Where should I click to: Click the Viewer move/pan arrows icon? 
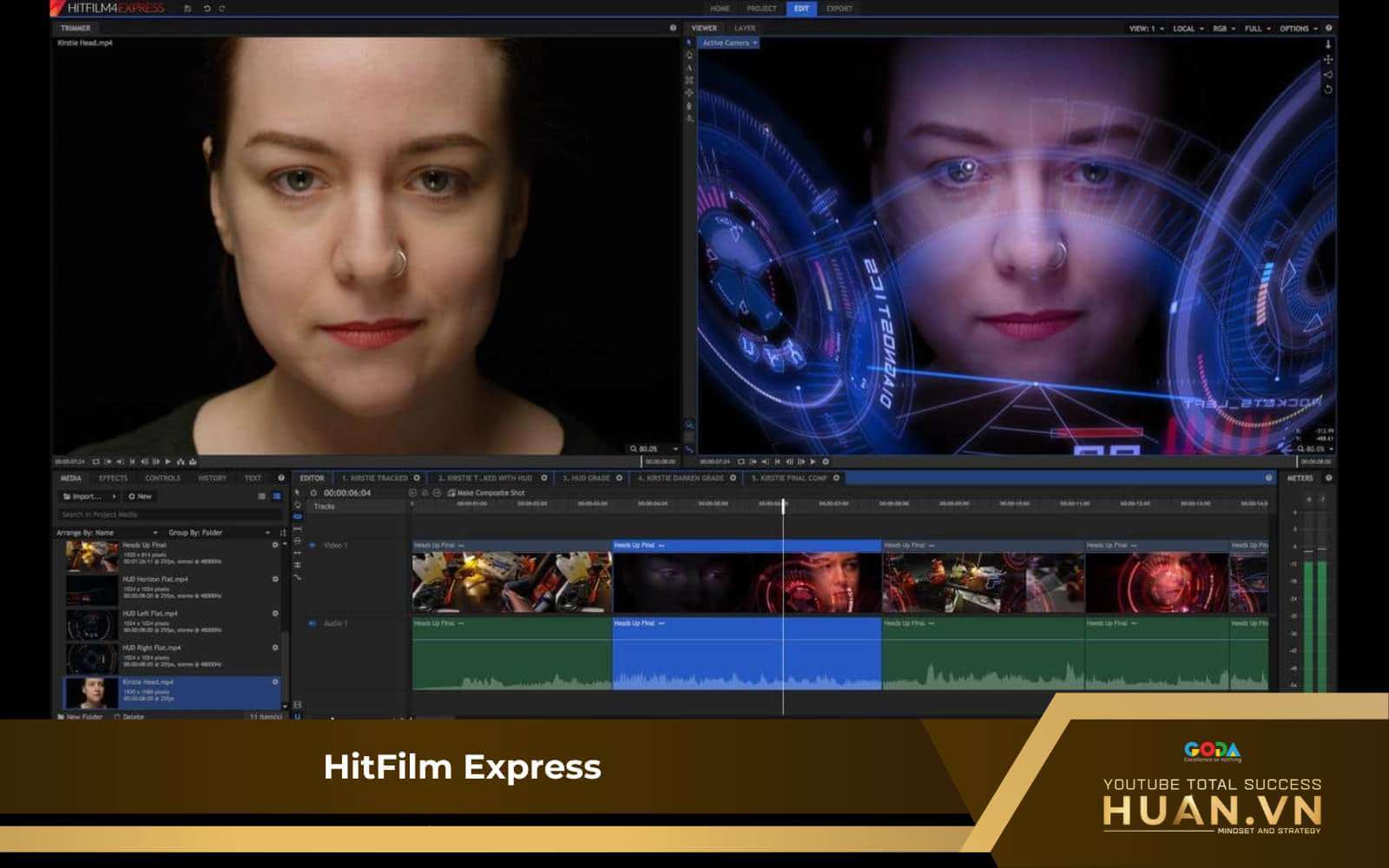click(x=1327, y=59)
